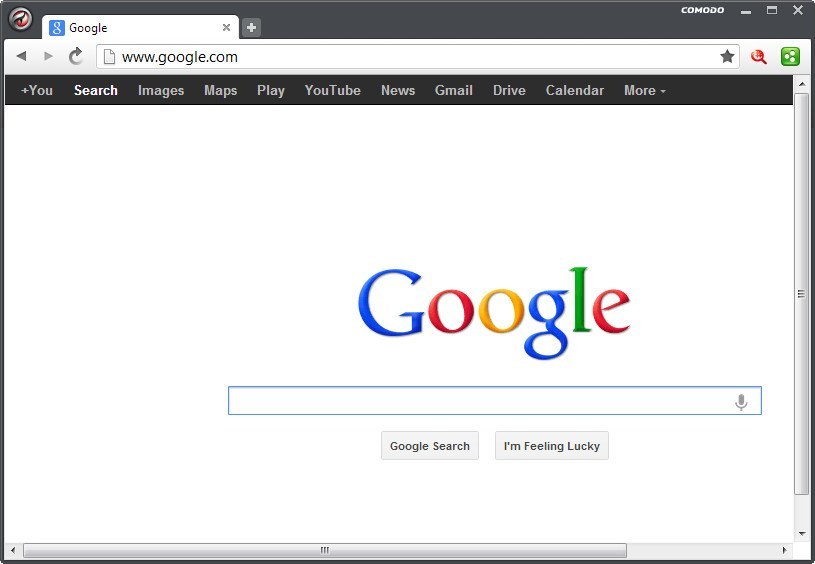
Task: Bookmark this page with the star
Action: click(x=727, y=56)
